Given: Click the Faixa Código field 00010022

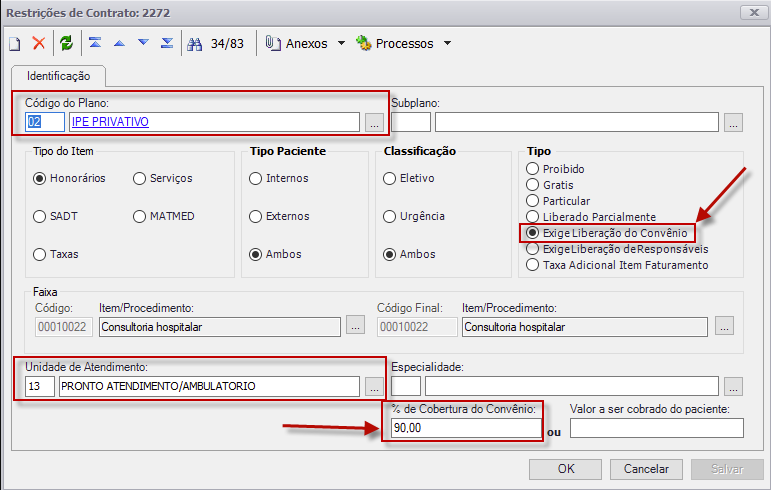Looking at the screenshot, I should click(63, 327).
